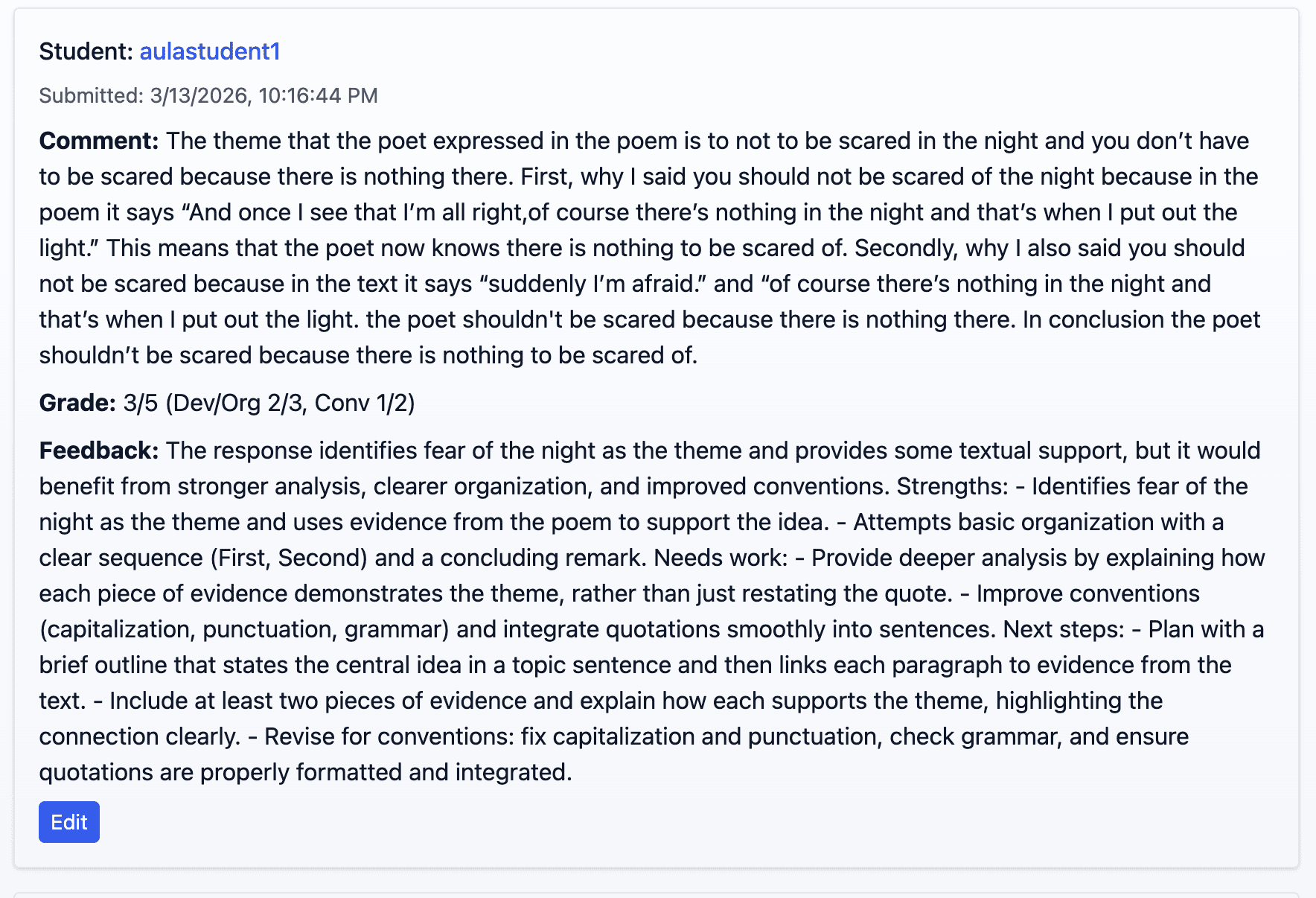Open the aulastudent1 student profile link
Viewport: 1316px width, 898px height.
click(209, 51)
